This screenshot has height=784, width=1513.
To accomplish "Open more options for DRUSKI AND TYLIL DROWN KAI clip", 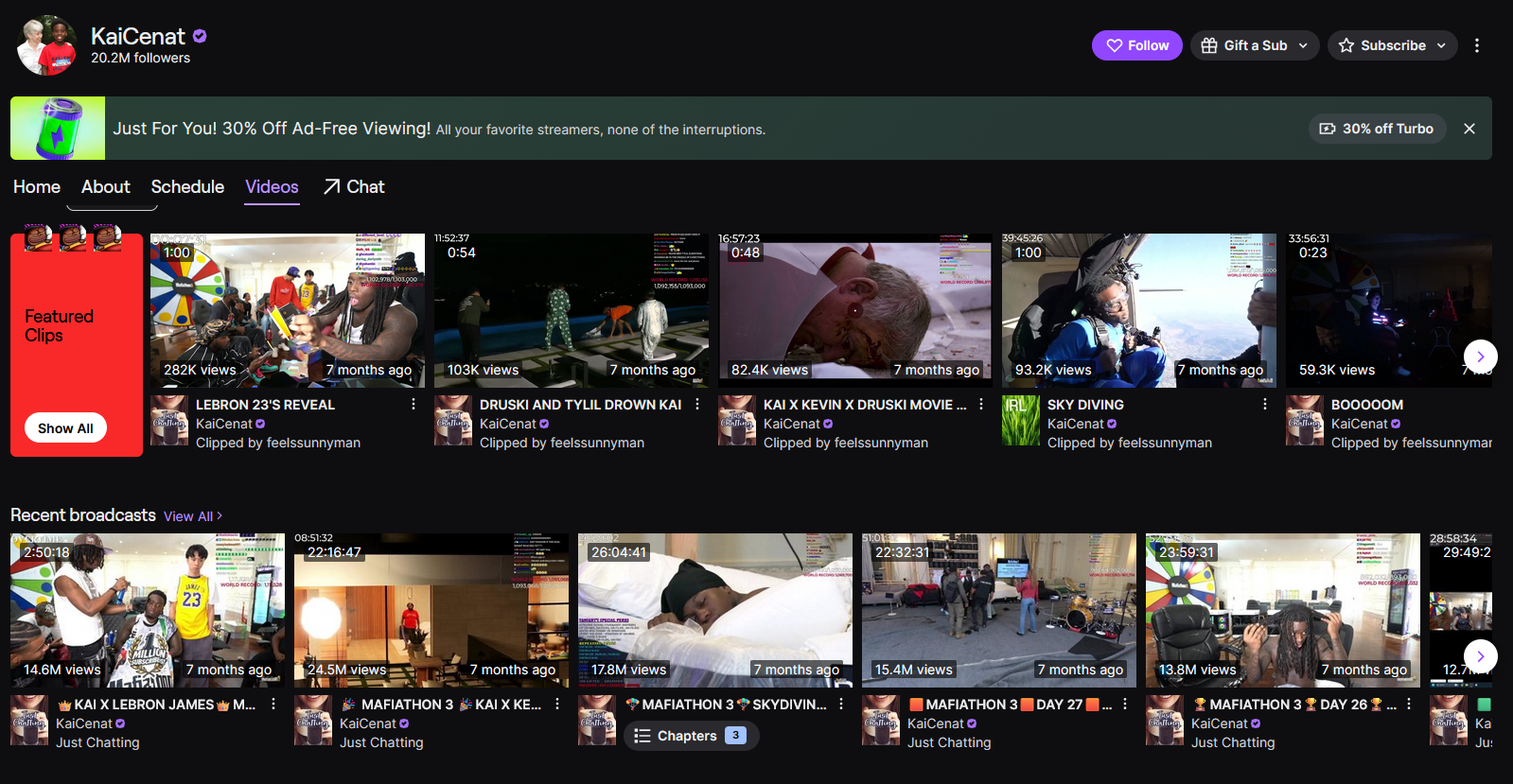I will (697, 404).
